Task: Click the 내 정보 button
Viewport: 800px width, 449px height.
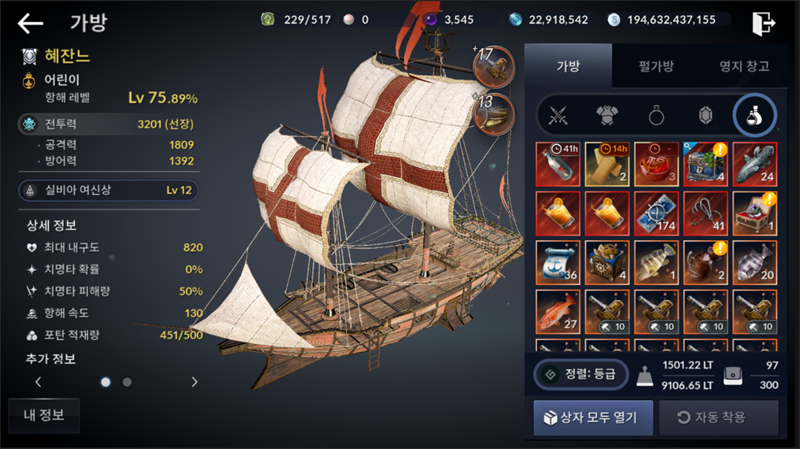Action: pos(44,415)
